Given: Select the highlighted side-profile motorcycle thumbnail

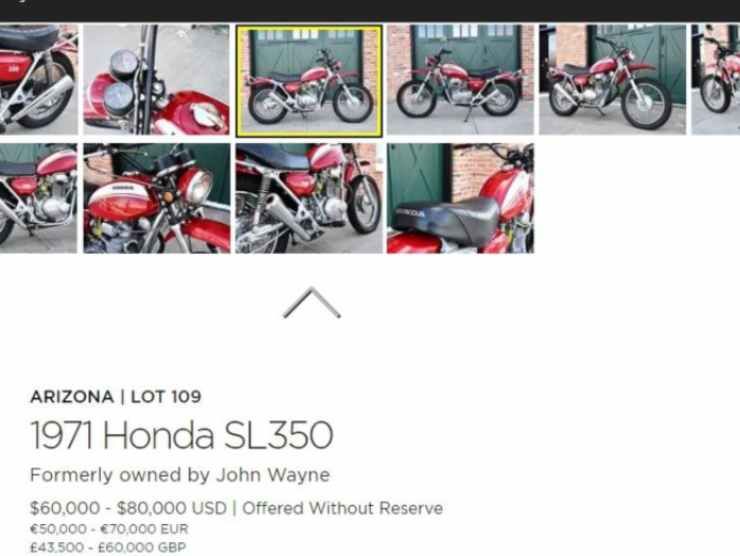Looking at the screenshot, I should tap(309, 81).
